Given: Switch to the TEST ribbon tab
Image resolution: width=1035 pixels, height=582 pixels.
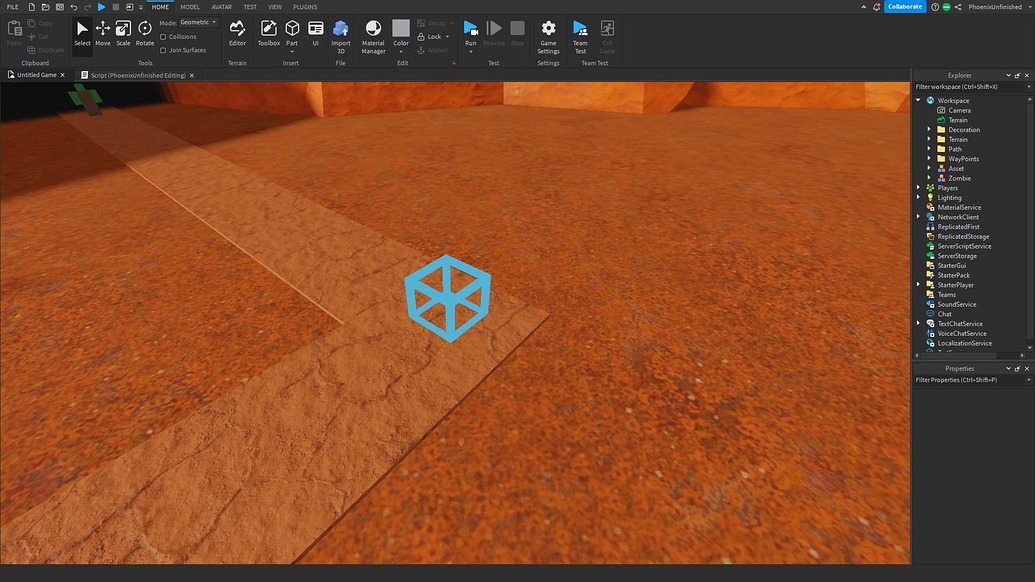Looking at the screenshot, I should [x=250, y=7].
